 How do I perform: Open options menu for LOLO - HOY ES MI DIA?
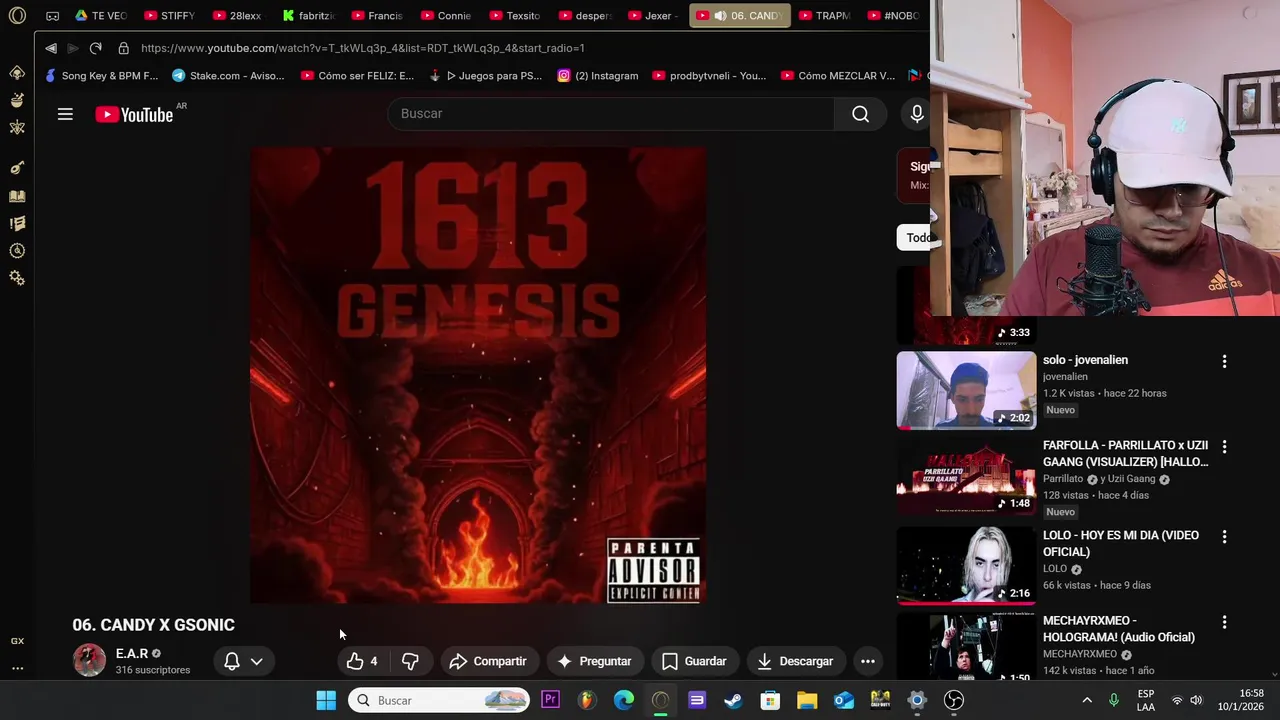point(1224,536)
